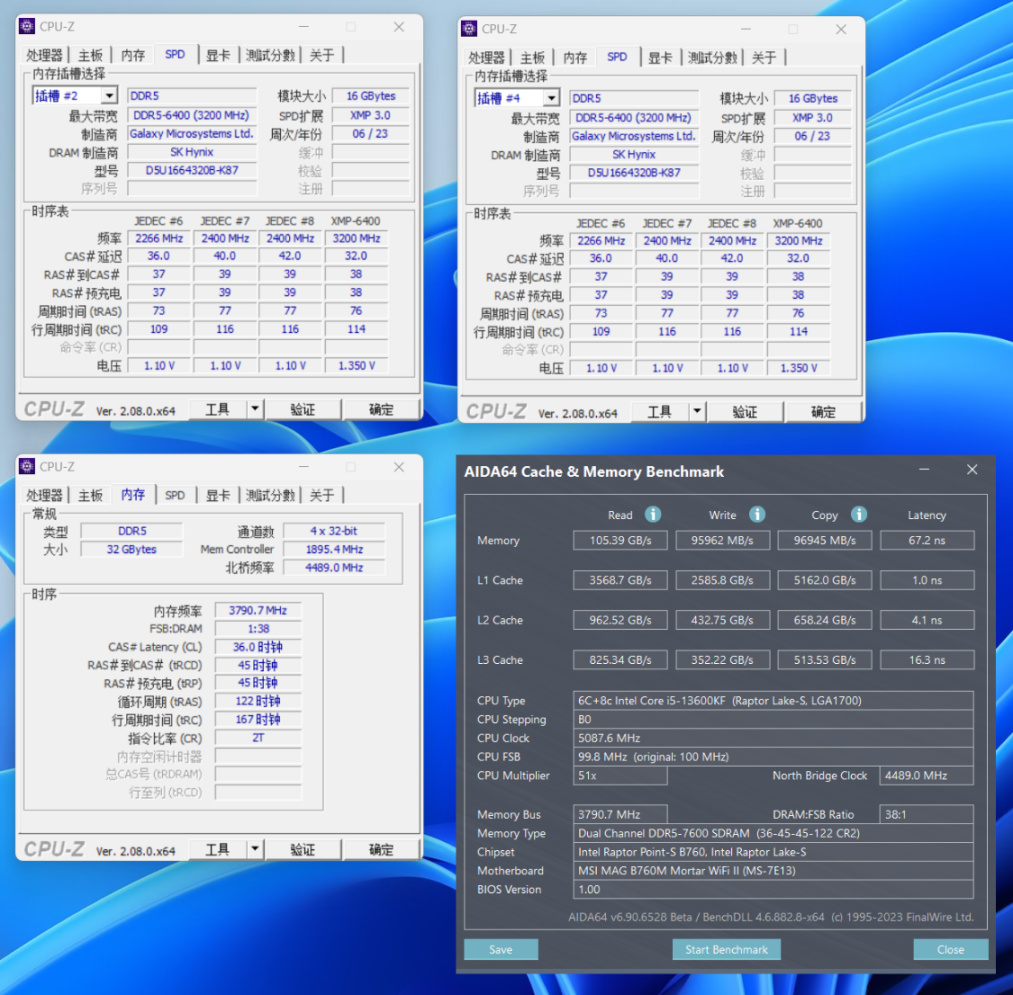Screen dimensions: 1013x995
Task: Click Memory Type field DDR5-7600 SDRAM
Action: coord(773,833)
